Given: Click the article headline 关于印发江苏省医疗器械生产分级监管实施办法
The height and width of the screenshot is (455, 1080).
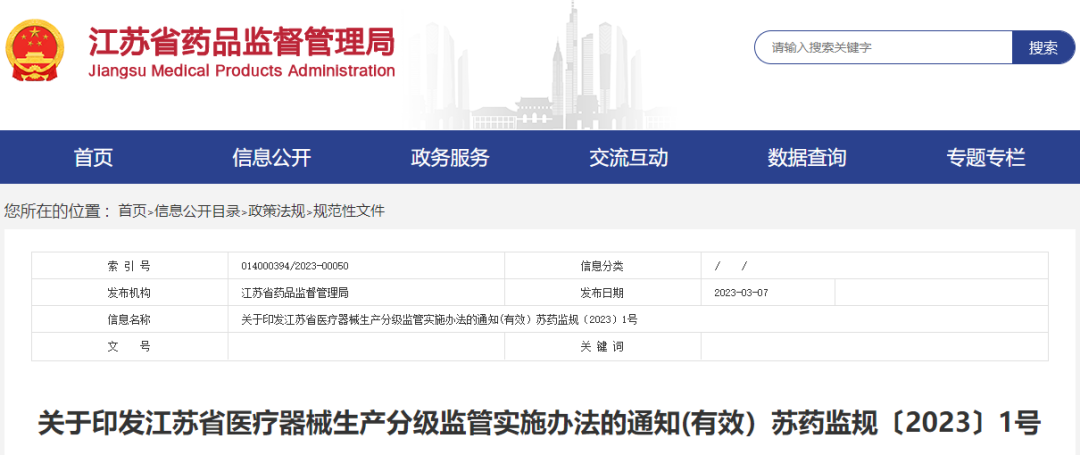Looking at the screenshot, I should click(x=539, y=422).
